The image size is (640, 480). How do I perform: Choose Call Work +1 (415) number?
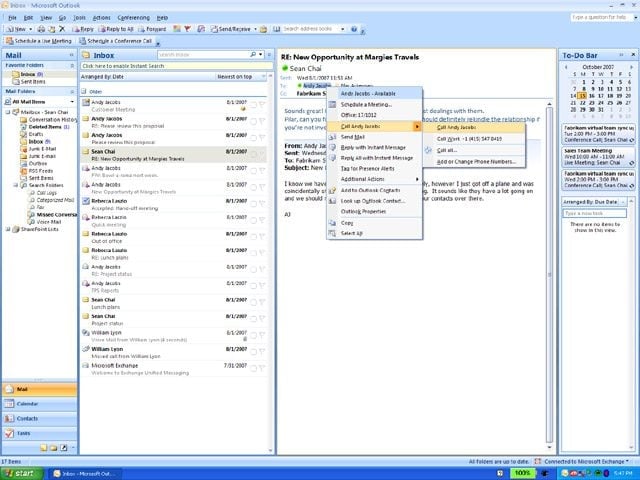tap(474, 139)
